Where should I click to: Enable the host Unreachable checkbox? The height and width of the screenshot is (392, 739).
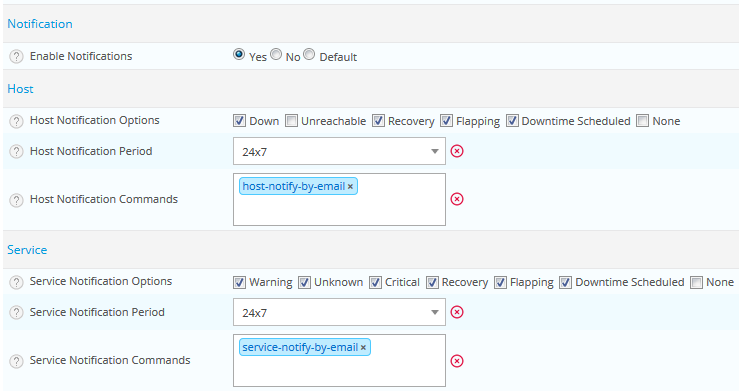[291, 121]
